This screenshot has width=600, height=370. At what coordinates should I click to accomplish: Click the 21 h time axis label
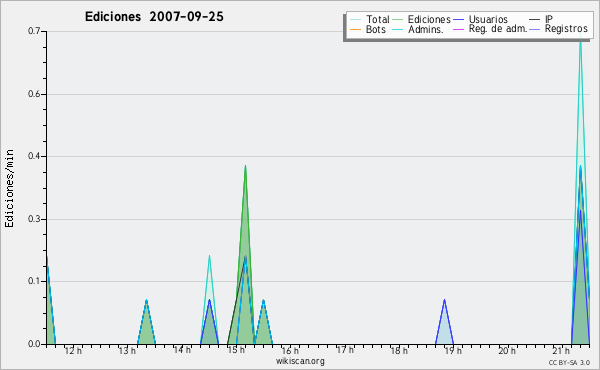pos(561,350)
